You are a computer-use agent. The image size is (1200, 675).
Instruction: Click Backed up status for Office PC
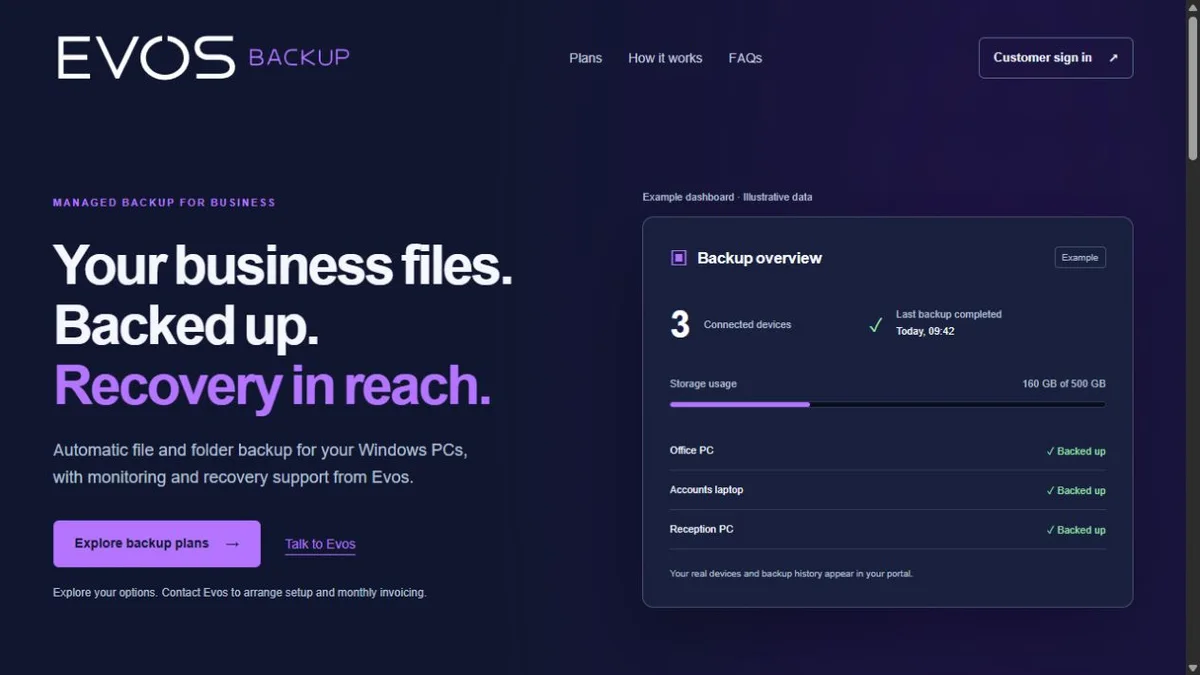[x=1076, y=451]
